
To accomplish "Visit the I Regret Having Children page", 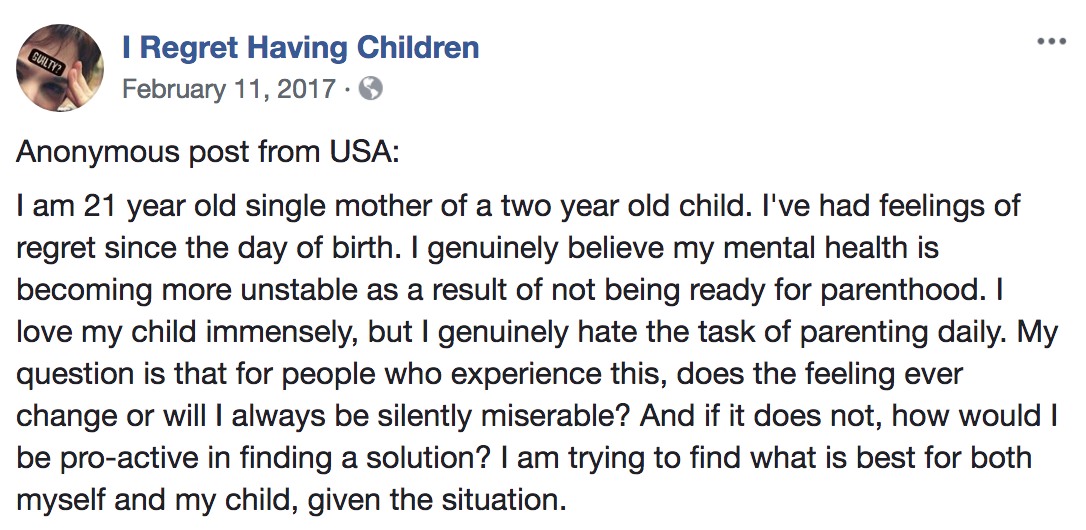I will click(301, 48).
